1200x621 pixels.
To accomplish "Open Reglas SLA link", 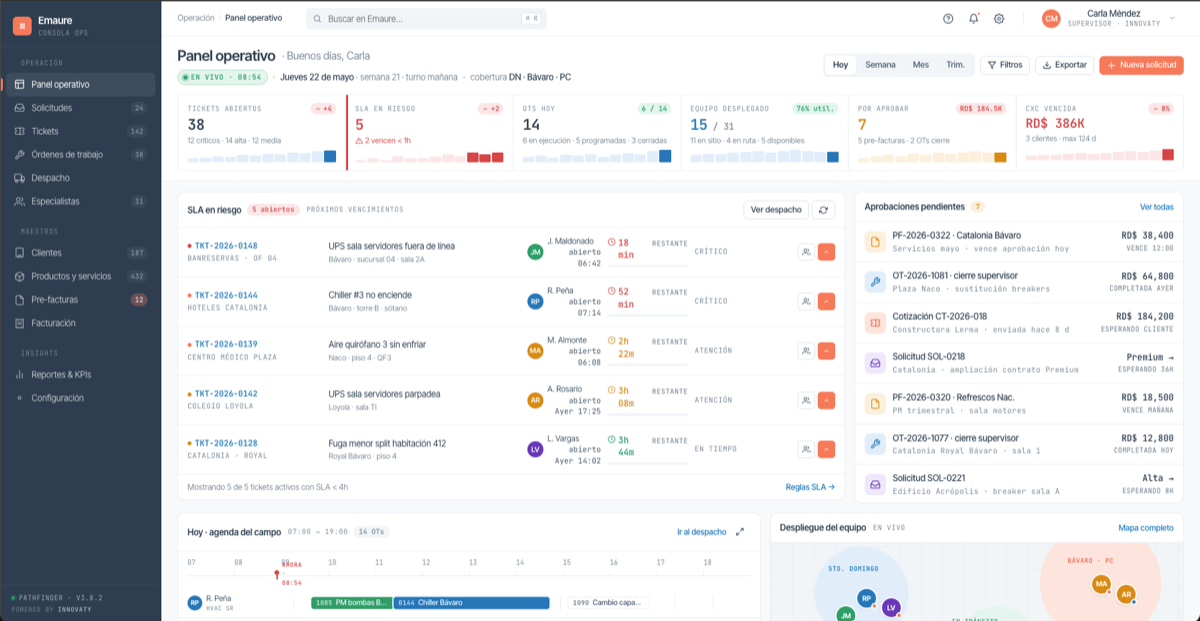I will click(810, 487).
